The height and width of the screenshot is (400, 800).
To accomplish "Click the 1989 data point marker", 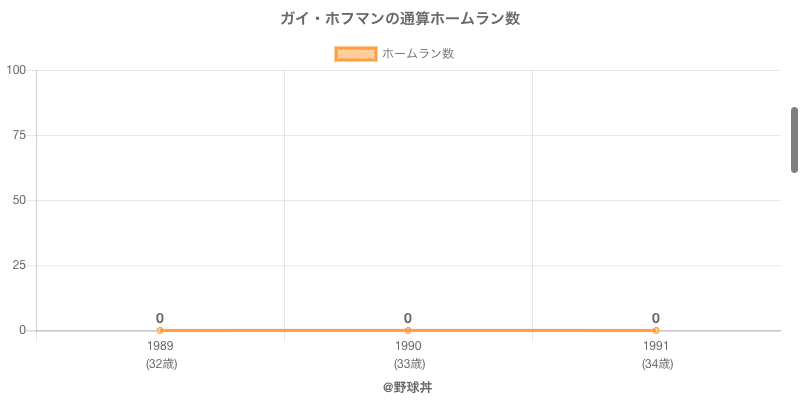I will [160, 330].
